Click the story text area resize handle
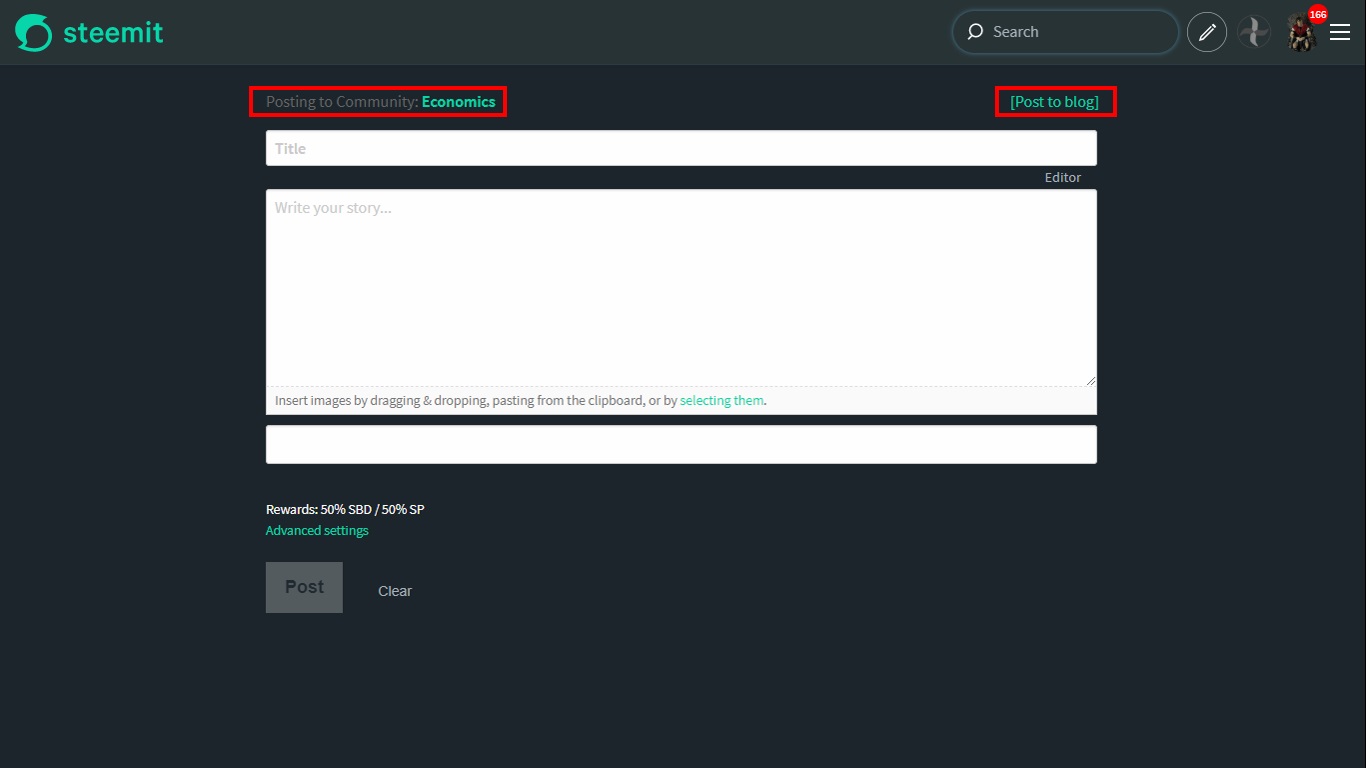Screen dimensions: 1366x768 click(1090, 379)
